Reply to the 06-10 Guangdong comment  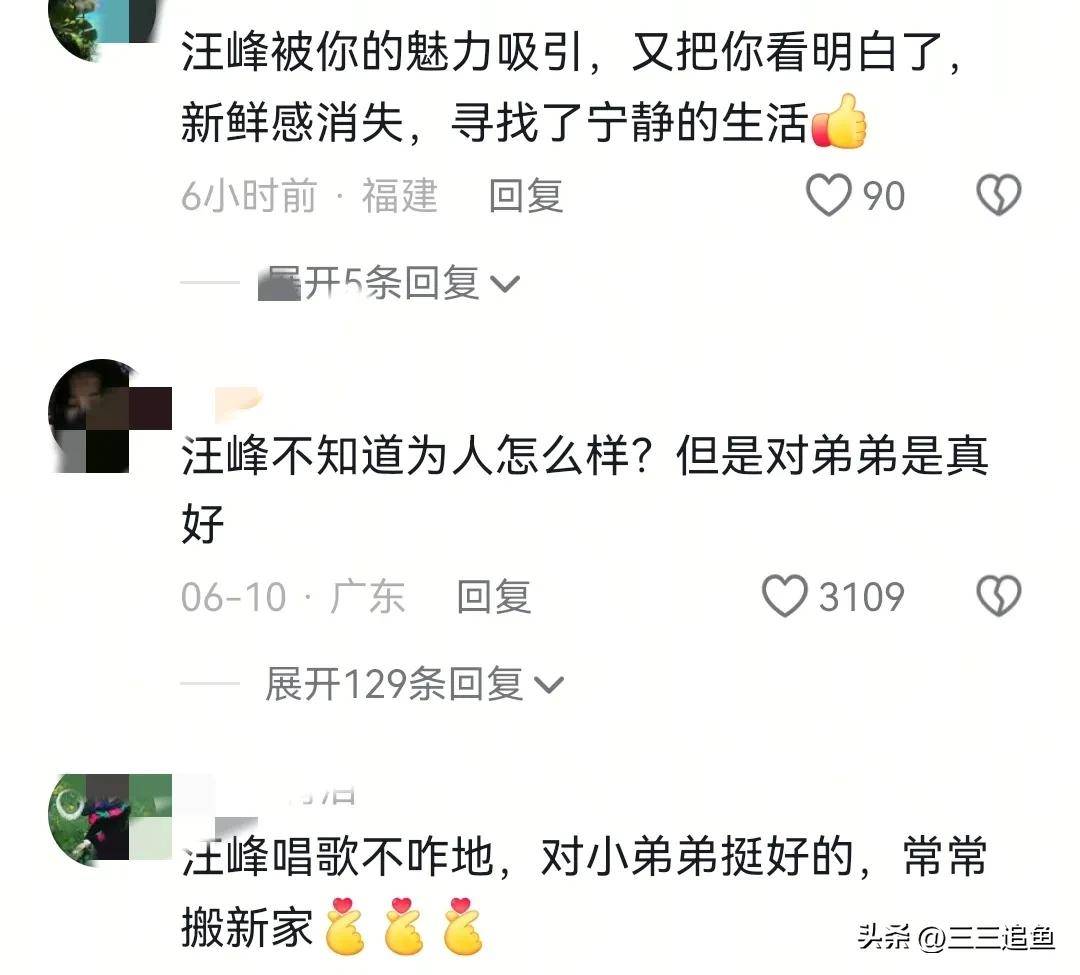coord(495,597)
